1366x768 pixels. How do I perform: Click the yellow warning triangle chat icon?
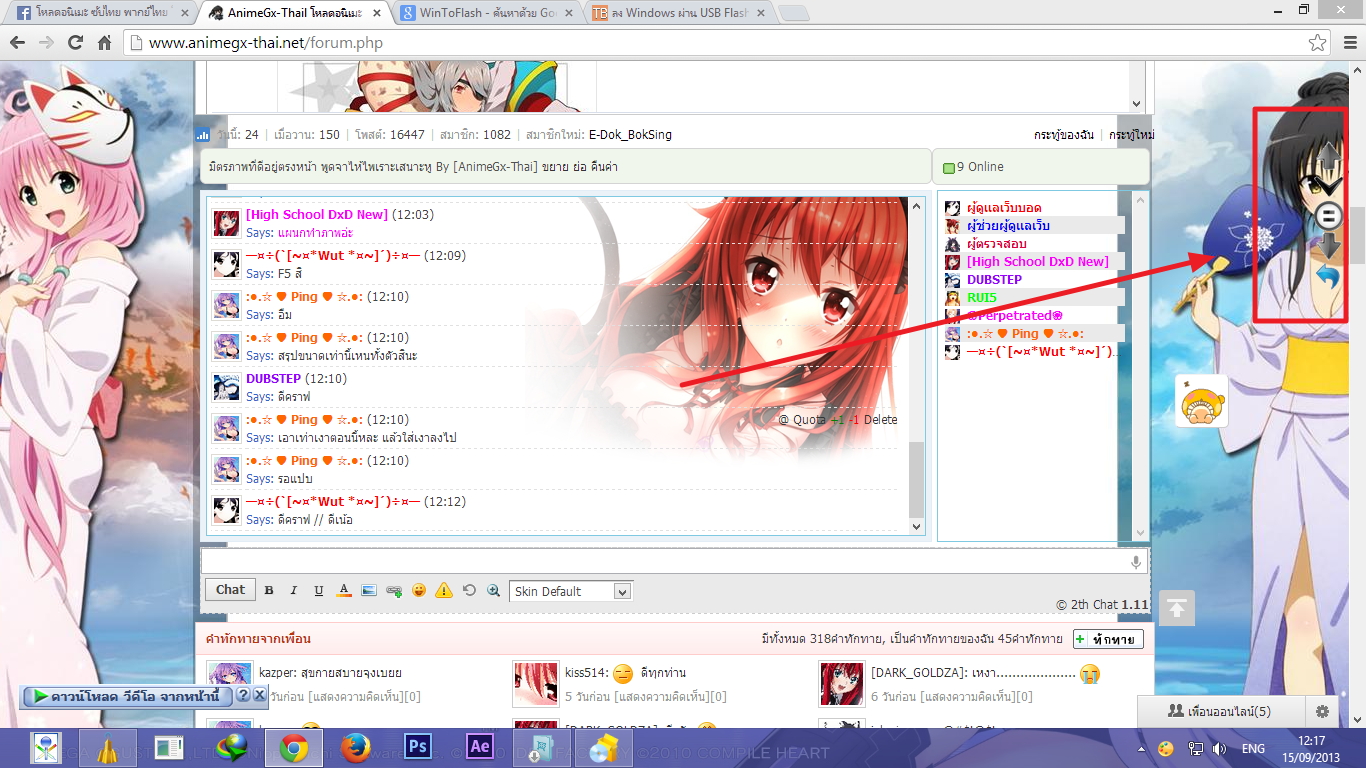pos(444,591)
